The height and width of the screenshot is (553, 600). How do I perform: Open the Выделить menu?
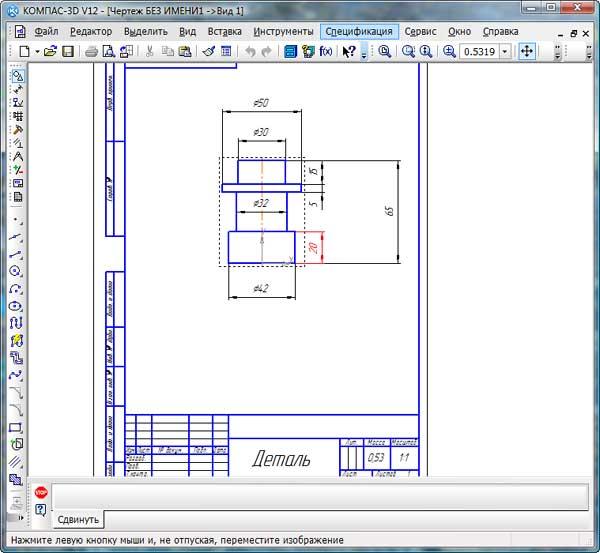click(146, 31)
